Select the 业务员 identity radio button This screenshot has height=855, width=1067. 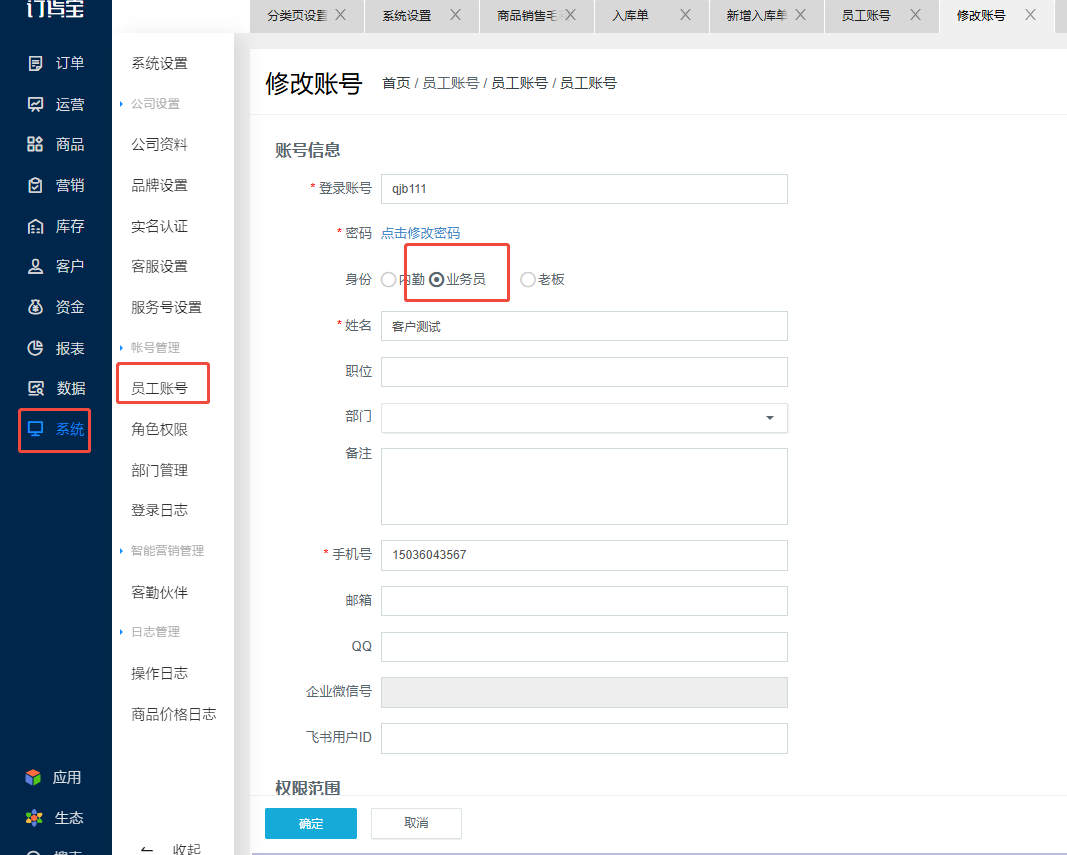[x=437, y=280]
